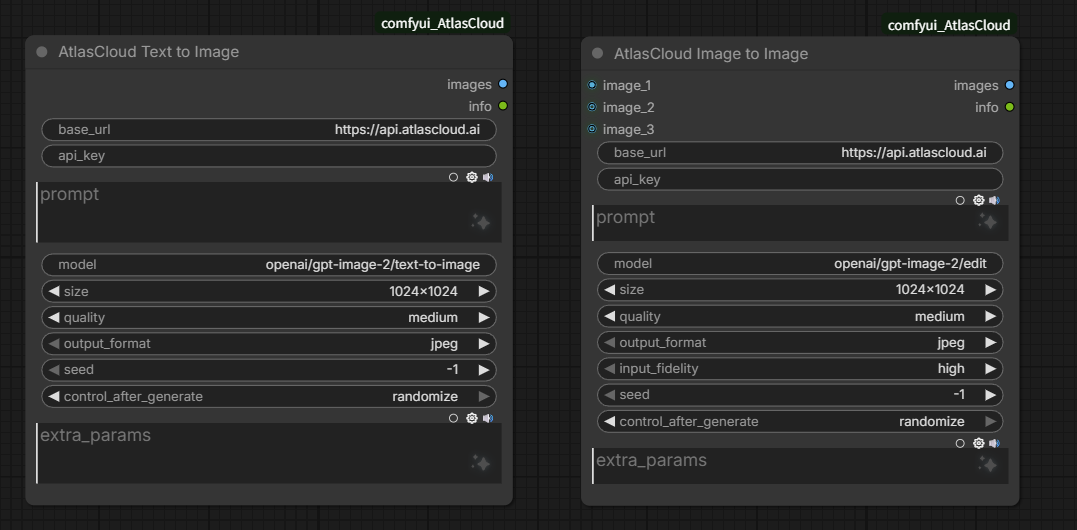Click circle icon above Image to Image prompt

(960, 200)
